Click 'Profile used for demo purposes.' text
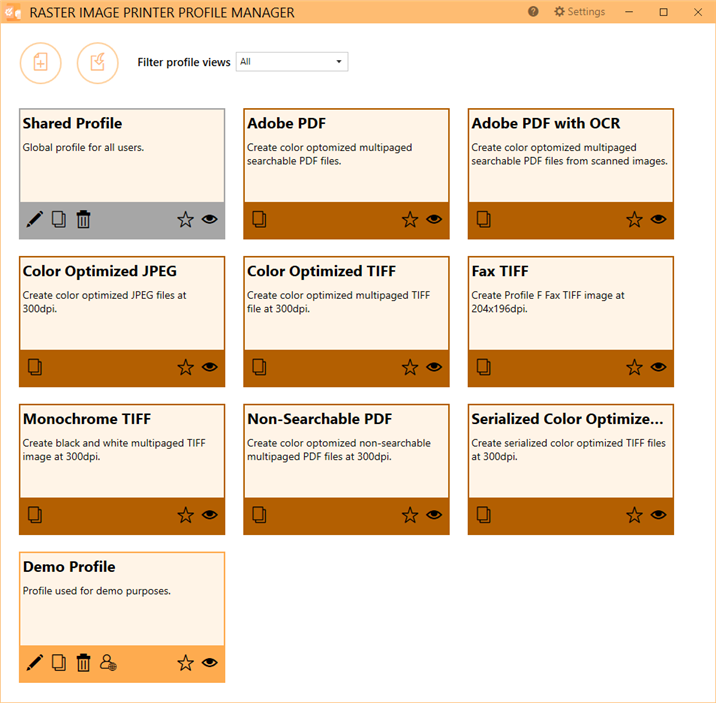Screen dimensions: 716x703 [97, 591]
